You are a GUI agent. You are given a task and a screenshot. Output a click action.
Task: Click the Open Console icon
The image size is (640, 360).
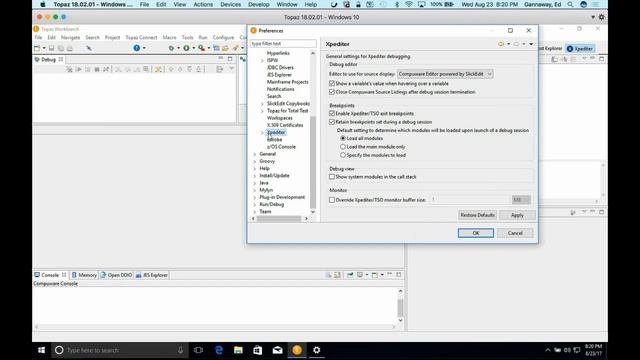coord(375,275)
